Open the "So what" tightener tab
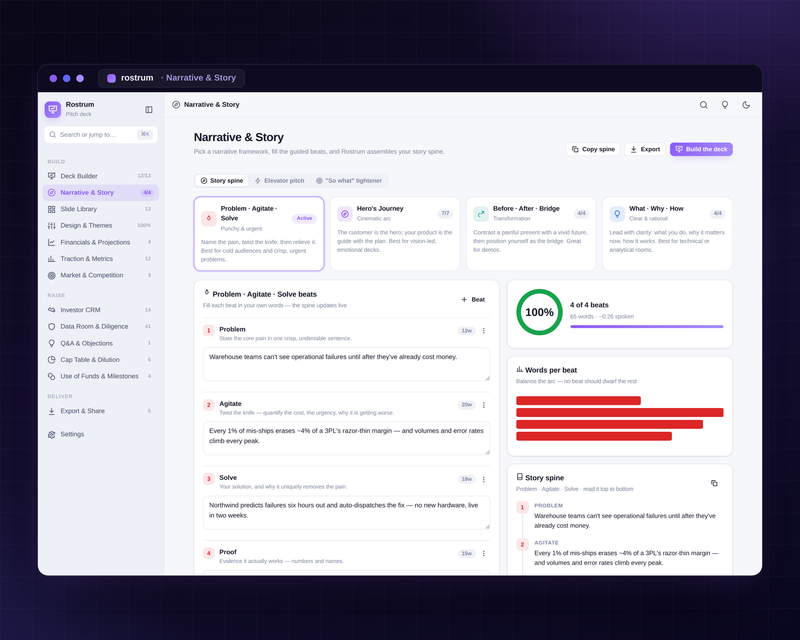 tap(348, 181)
